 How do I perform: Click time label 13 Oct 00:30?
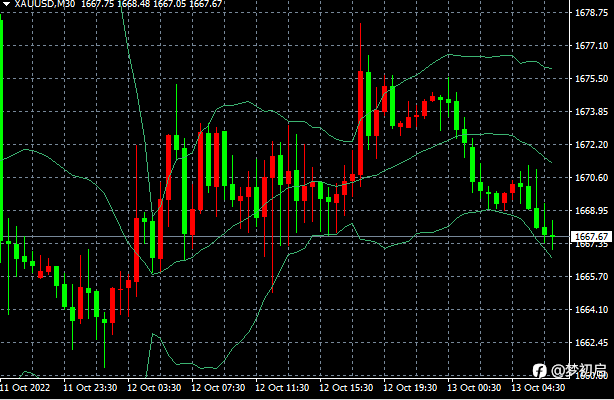point(474,388)
